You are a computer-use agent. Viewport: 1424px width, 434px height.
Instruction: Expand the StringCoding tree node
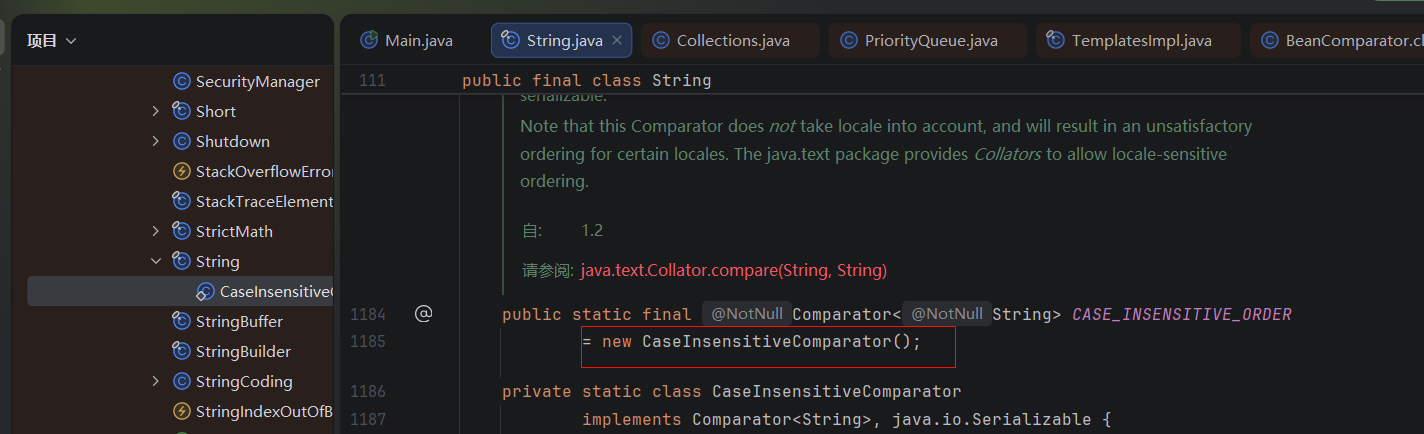point(155,382)
